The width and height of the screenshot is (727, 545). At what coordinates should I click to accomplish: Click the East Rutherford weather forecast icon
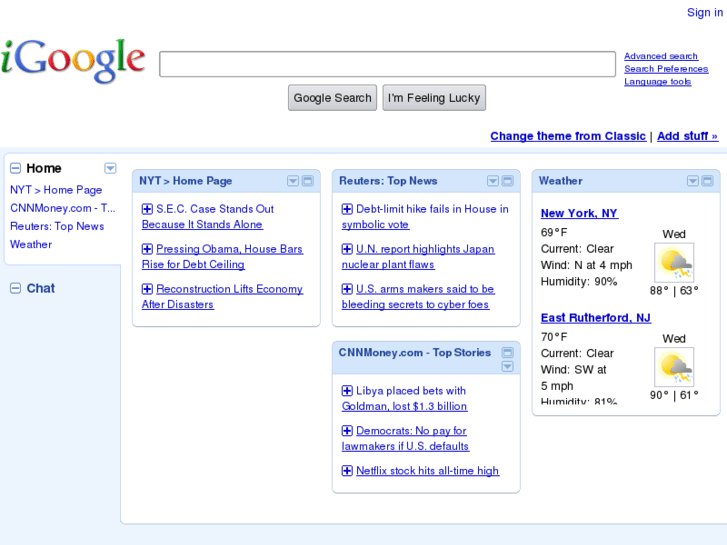pos(674,367)
